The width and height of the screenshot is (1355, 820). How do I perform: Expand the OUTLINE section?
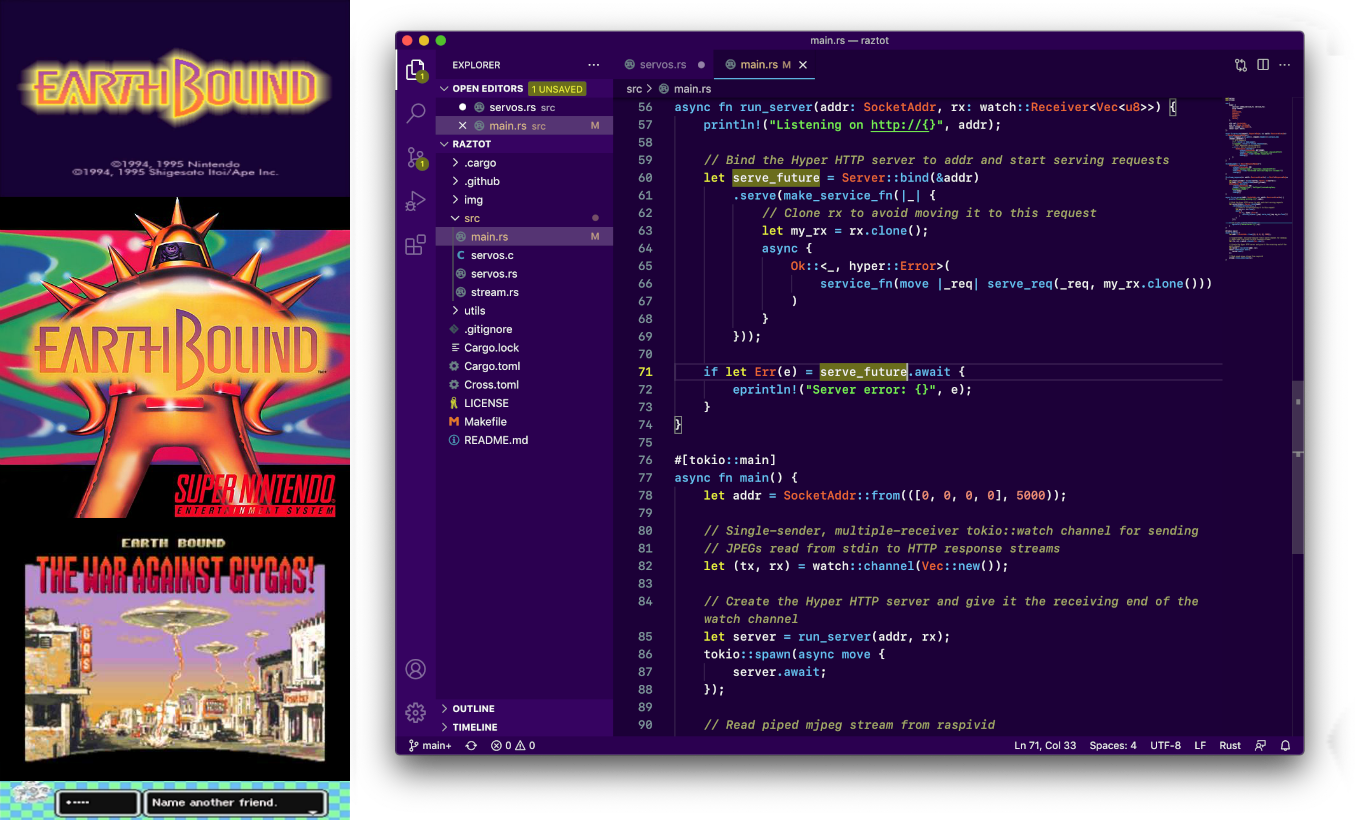point(474,708)
